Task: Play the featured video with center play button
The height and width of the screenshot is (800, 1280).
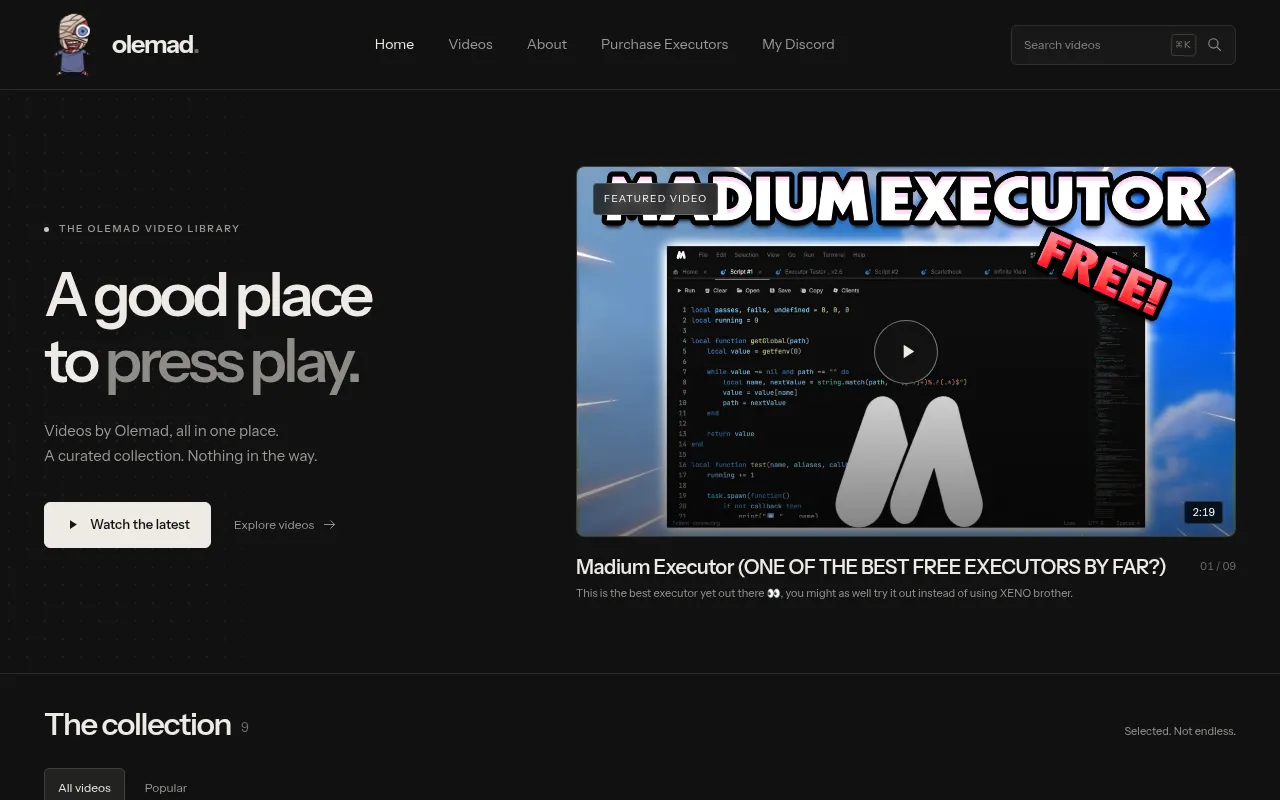Action: 906,352
